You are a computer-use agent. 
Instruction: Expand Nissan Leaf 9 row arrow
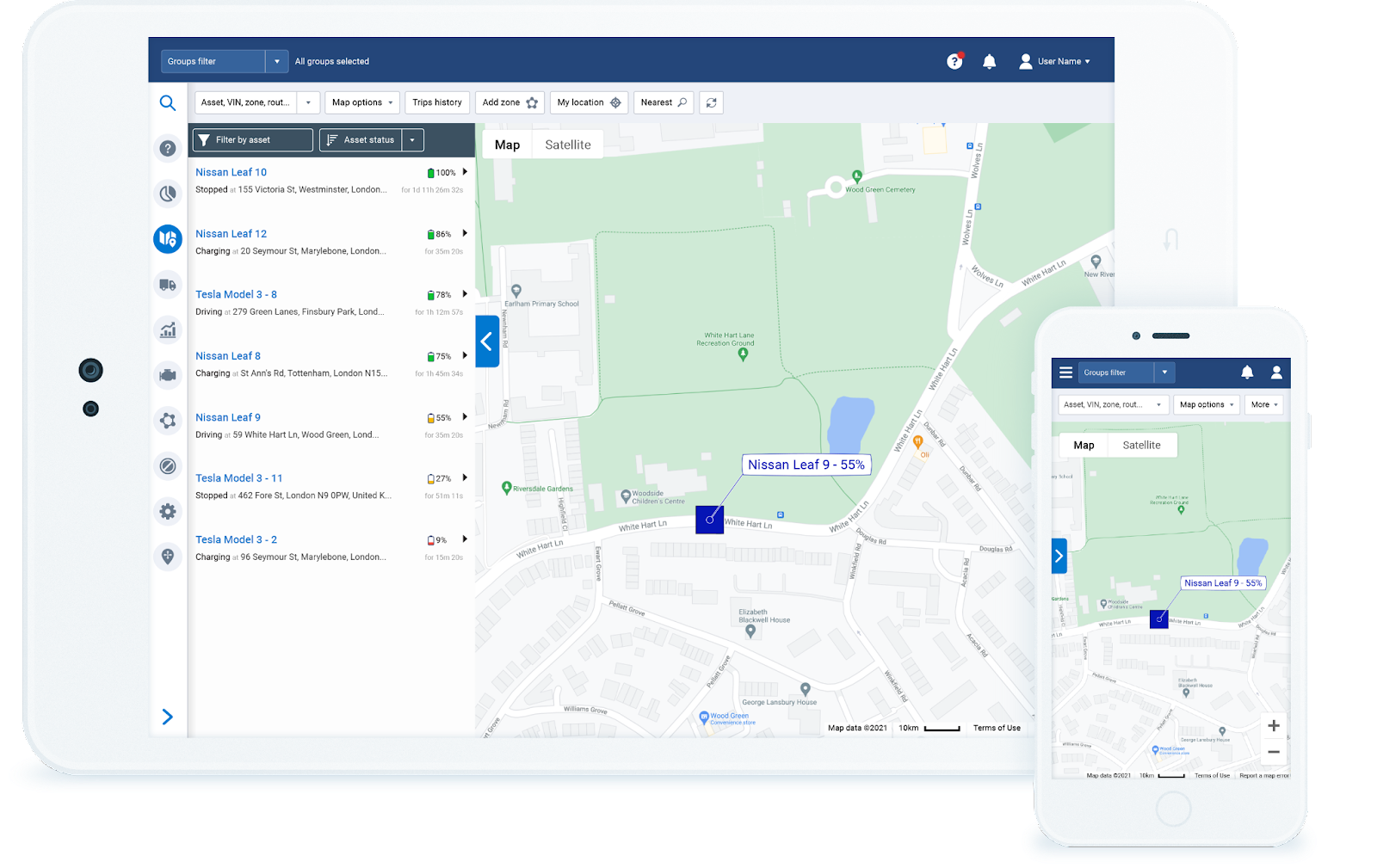465,416
